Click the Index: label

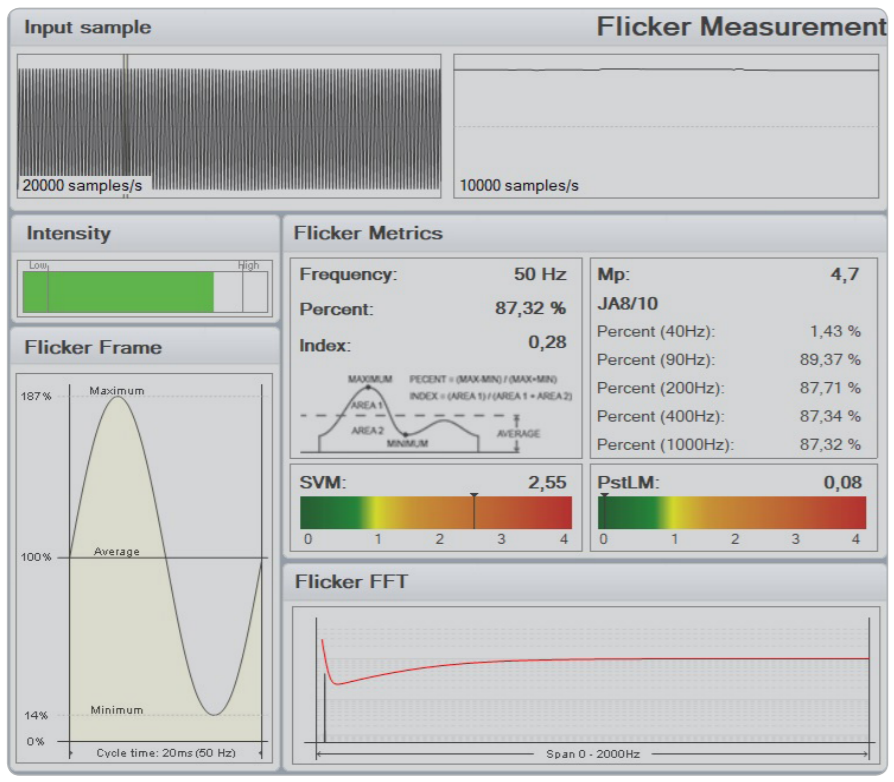[325, 345]
